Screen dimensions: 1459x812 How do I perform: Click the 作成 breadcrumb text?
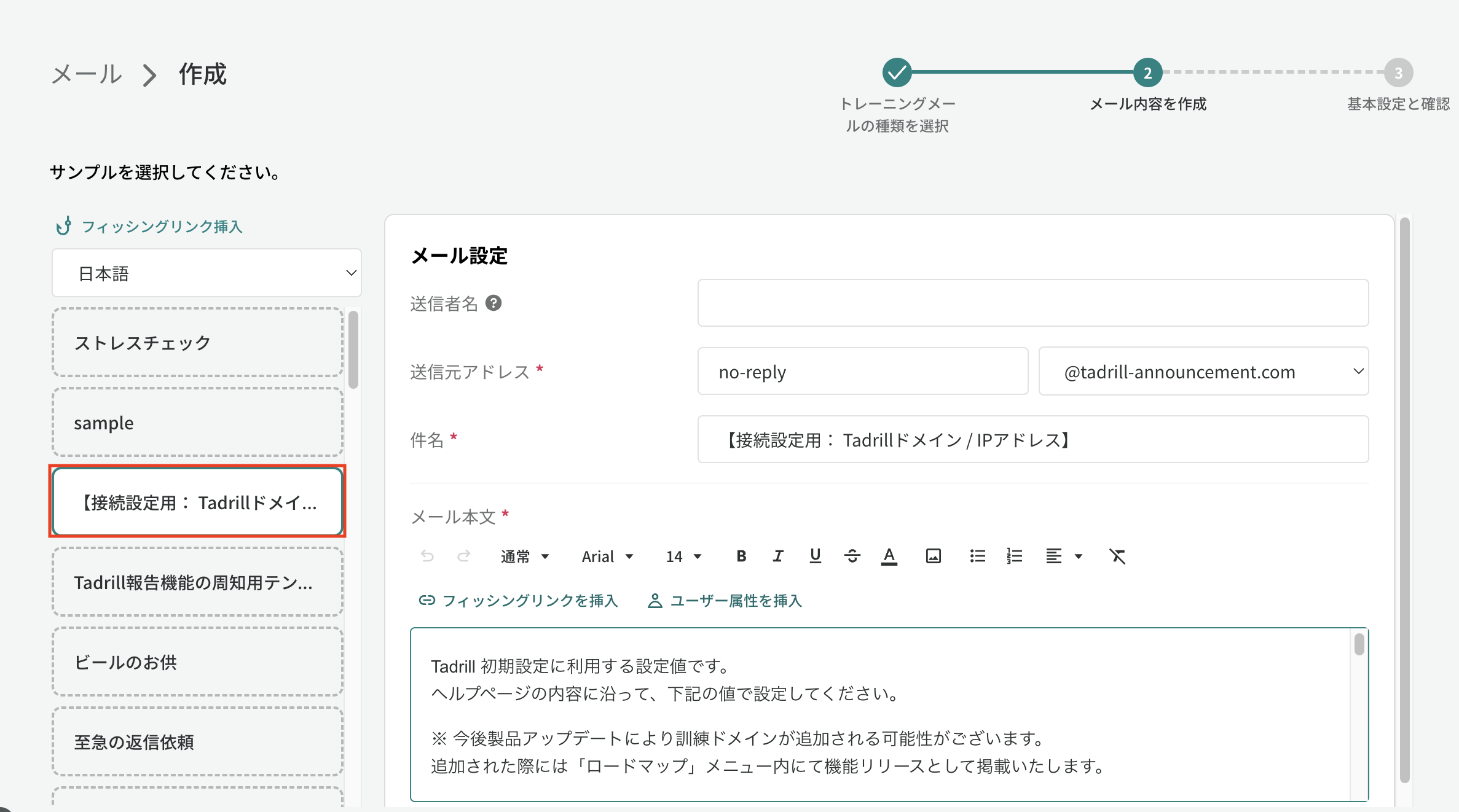click(203, 74)
